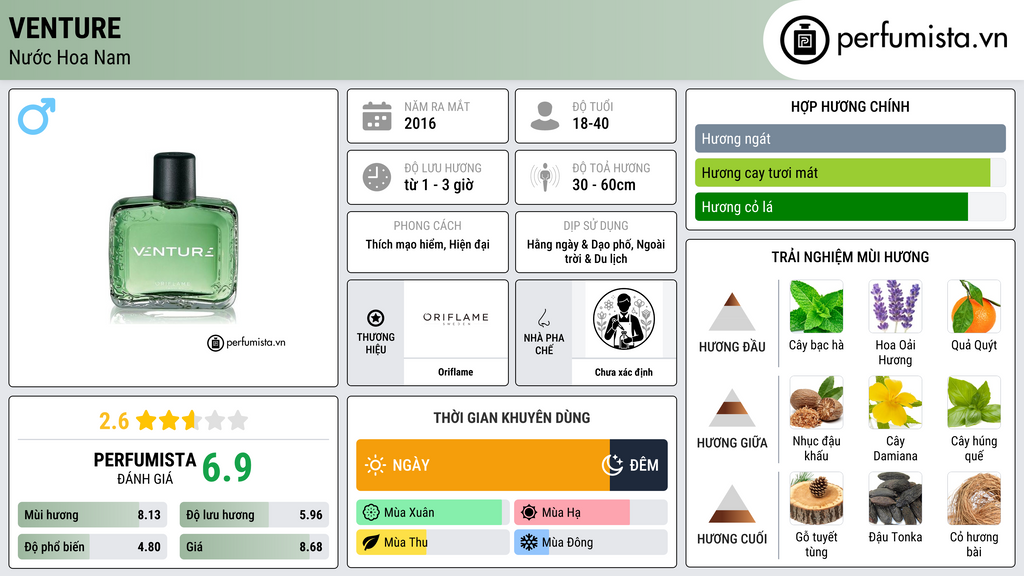The width and height of the screenshot is (1024, 576).
Task: Click the từ 1 - 3 giờ longevity value
Action: (x=438, y=185)
